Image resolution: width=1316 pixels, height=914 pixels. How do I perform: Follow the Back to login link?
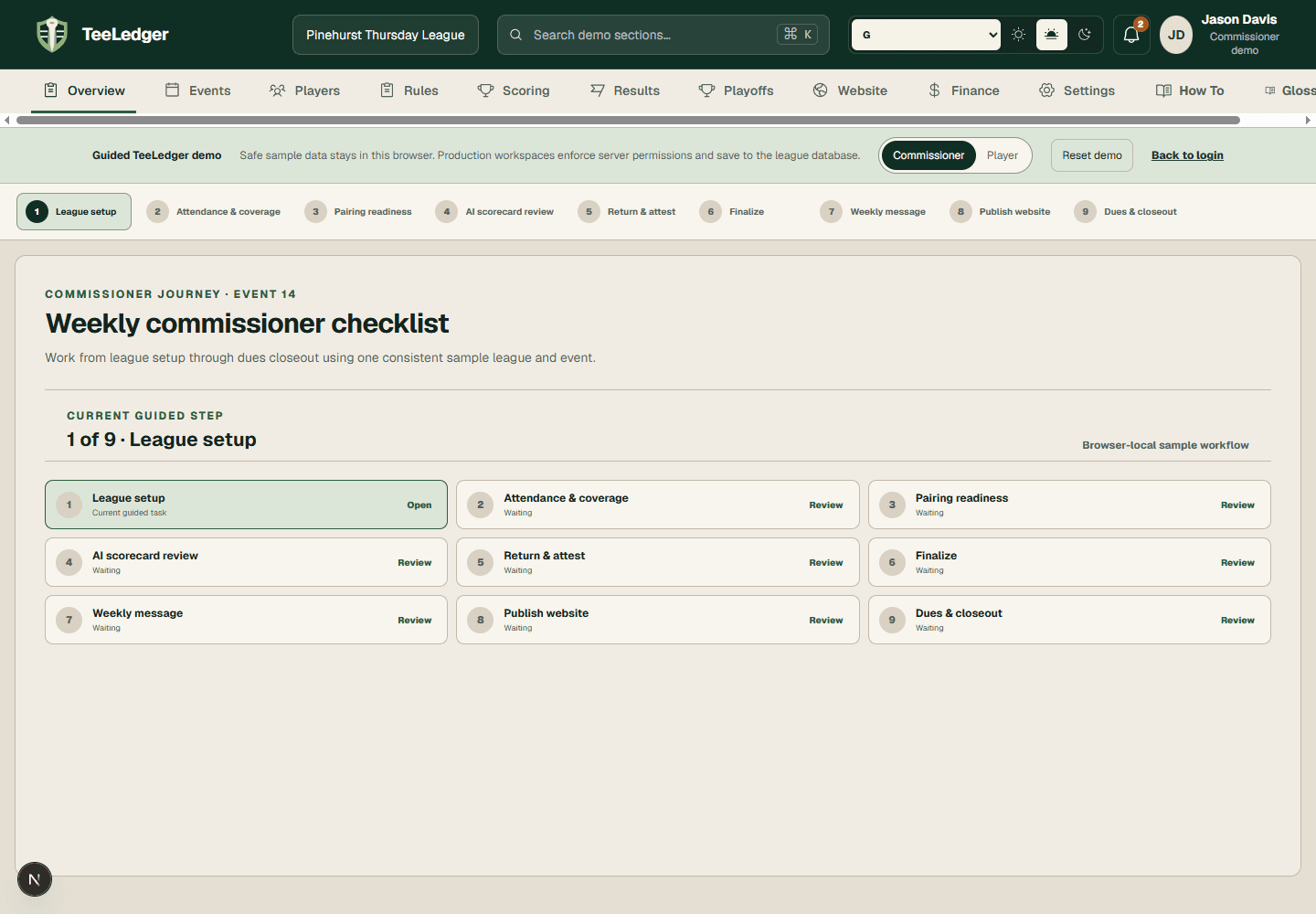pos(1187,155)
